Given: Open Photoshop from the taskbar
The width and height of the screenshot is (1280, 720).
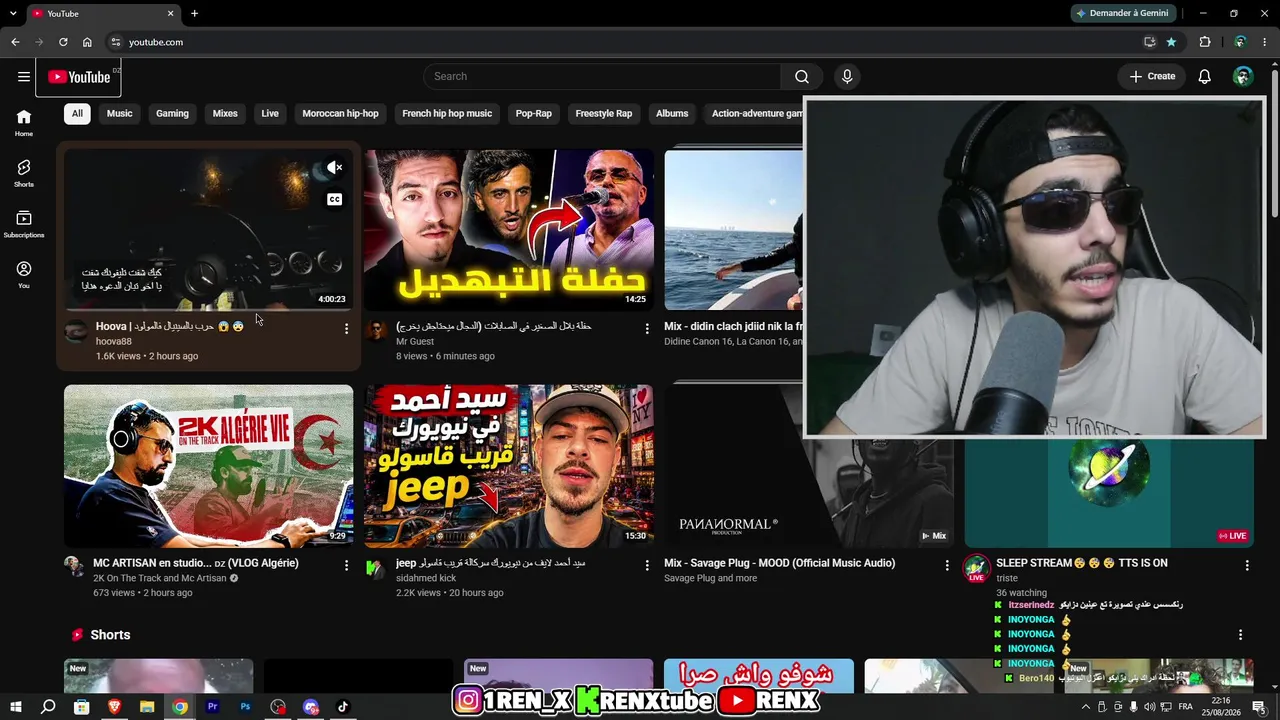Looking at the screenshot, I should (x=245, y=707).
